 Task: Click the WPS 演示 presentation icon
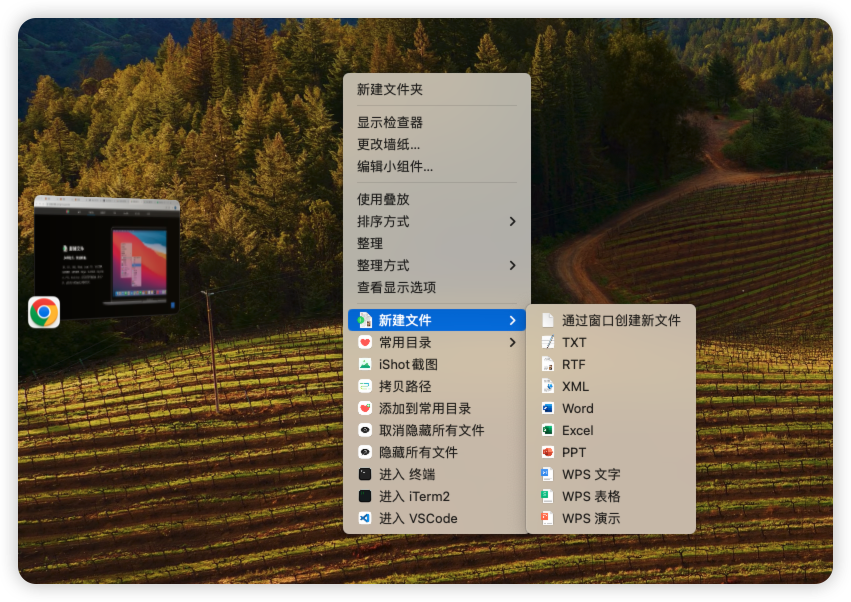pos(548,518)
